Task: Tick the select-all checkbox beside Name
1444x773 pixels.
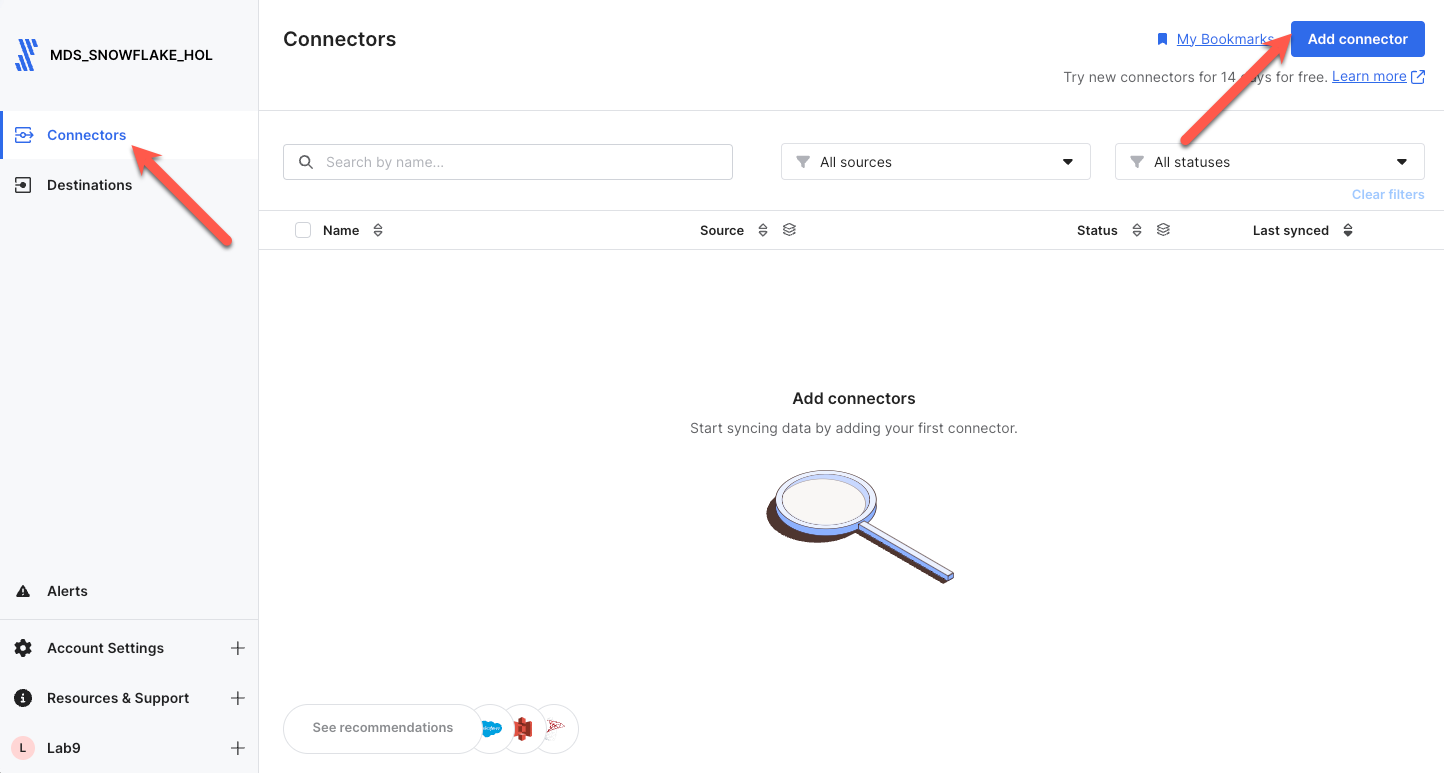Action: 303,230
